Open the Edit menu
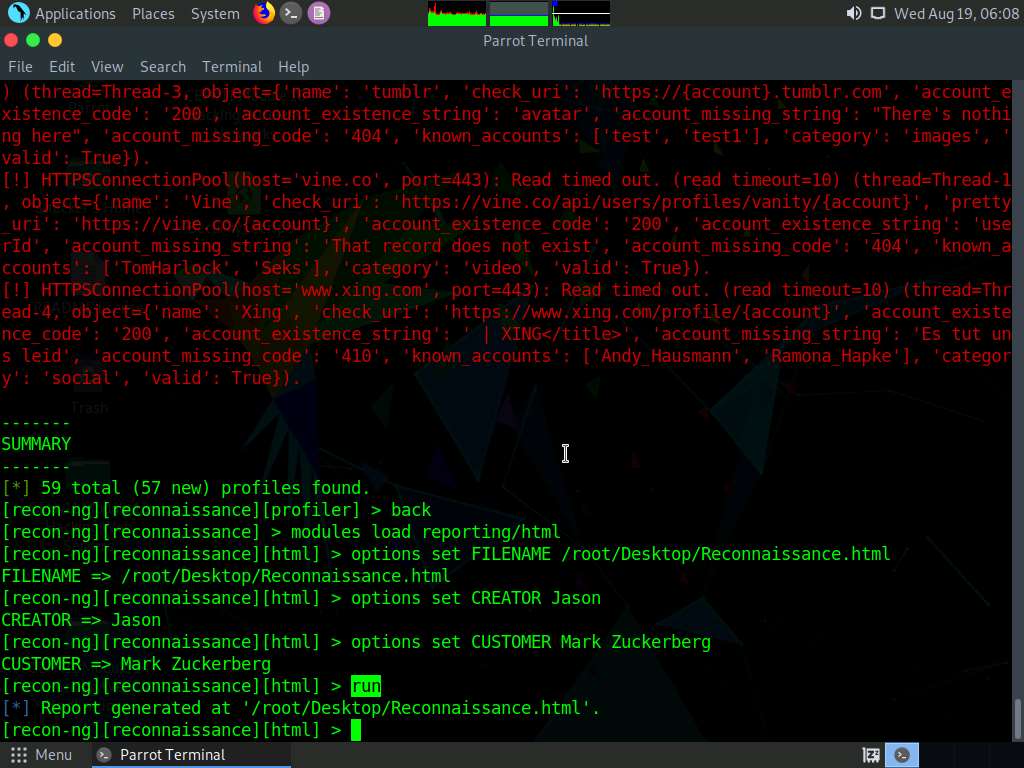The height and width of the screenshot is (768, 1024). tap(62, 67)
